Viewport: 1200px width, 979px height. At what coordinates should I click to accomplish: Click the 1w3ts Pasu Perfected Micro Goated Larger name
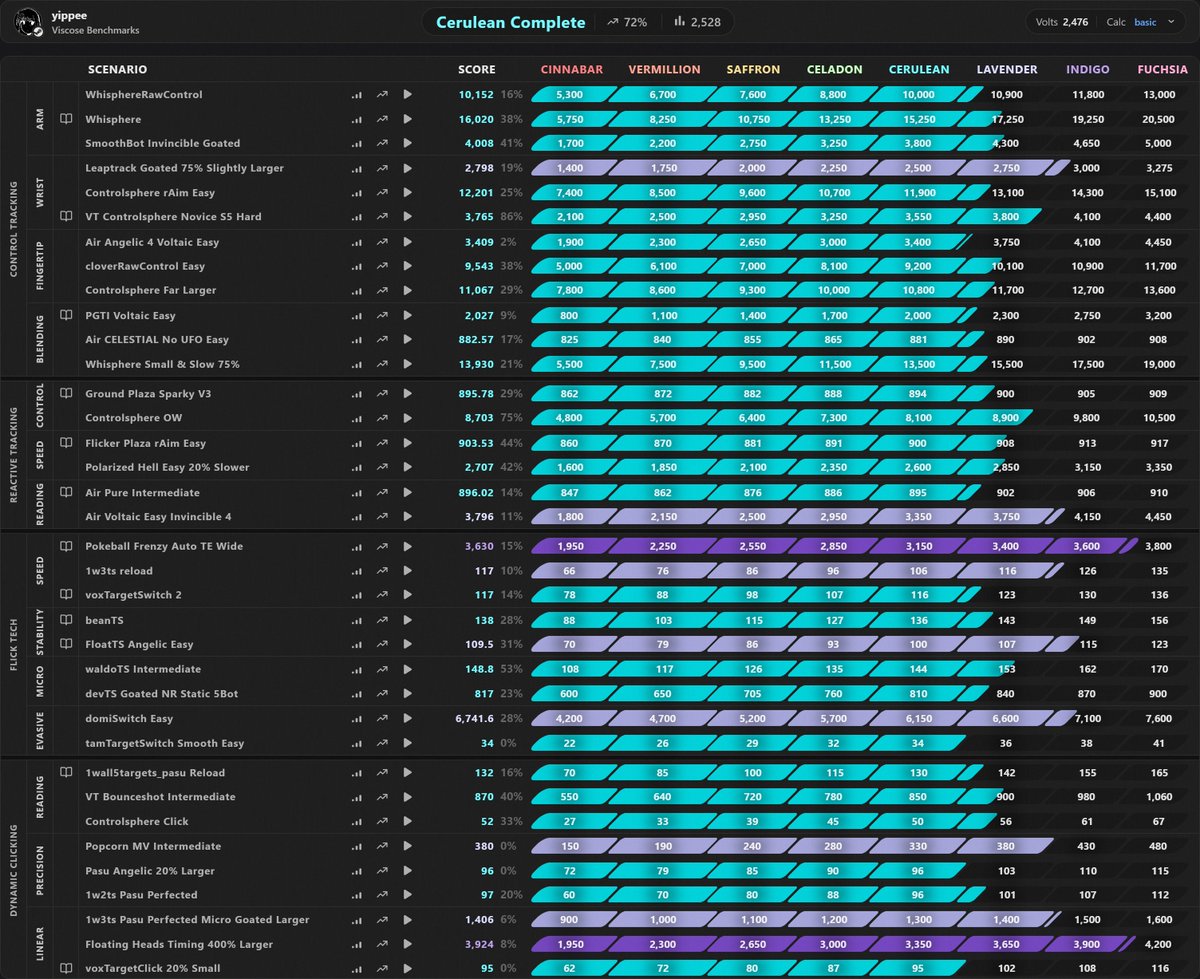[197, 920]
